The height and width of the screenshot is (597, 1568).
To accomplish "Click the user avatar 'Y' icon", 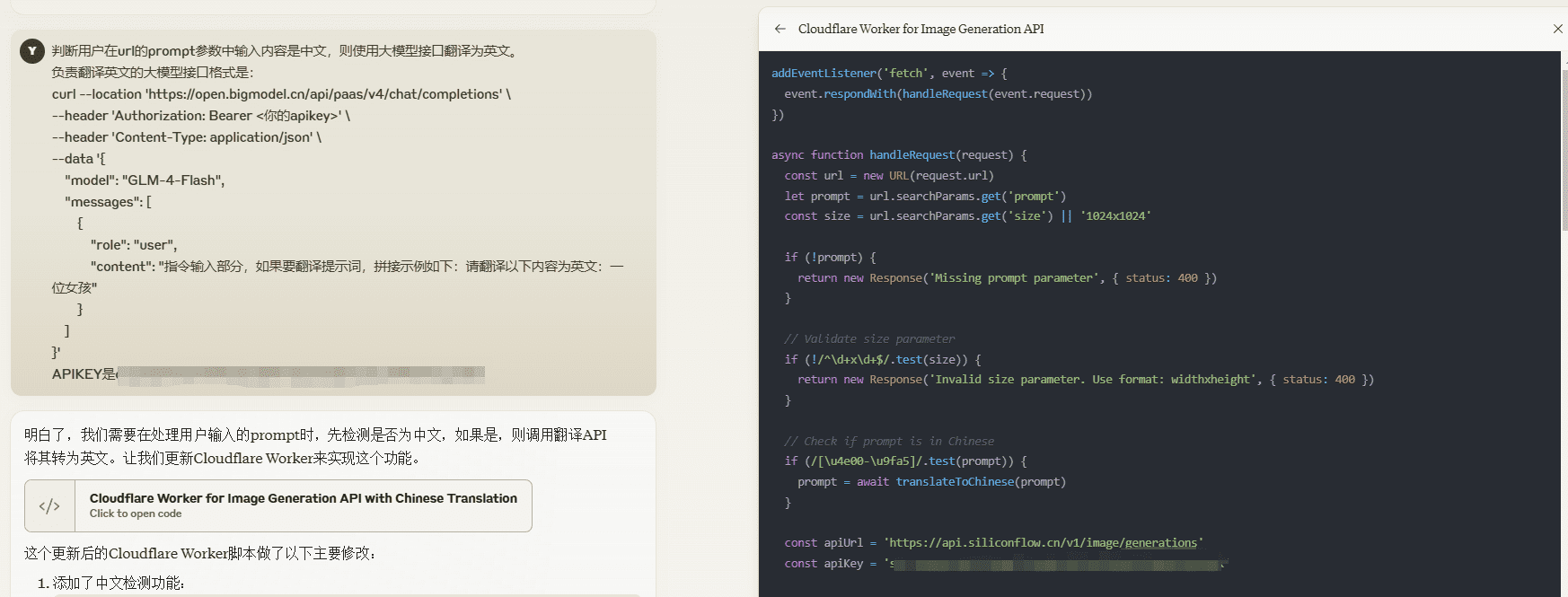I will (x=32, y=51).
